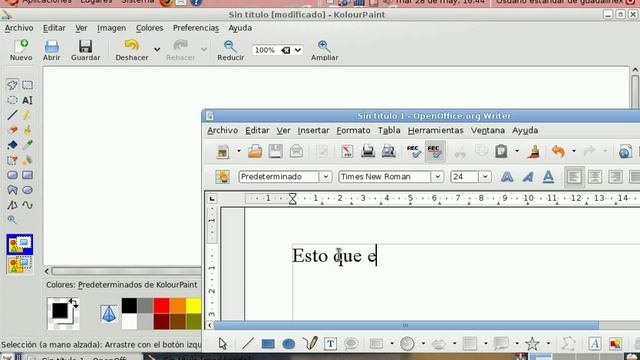This screenshot has width=640, height=360.
Task: Choose the Text box tool in Writer drawing bar
Action: coord(330,344)
